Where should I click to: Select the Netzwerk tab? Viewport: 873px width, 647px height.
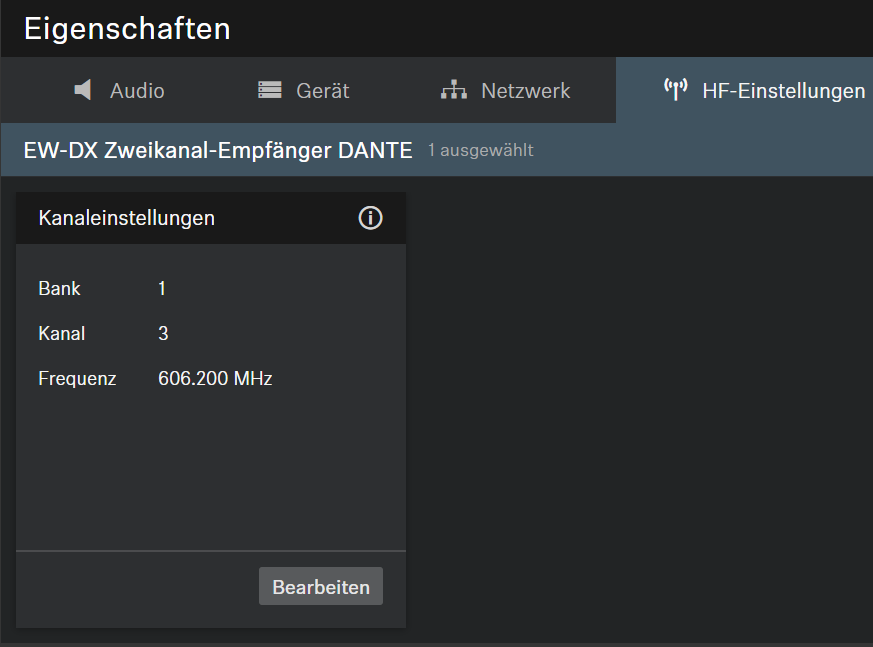tap(525, 91)
